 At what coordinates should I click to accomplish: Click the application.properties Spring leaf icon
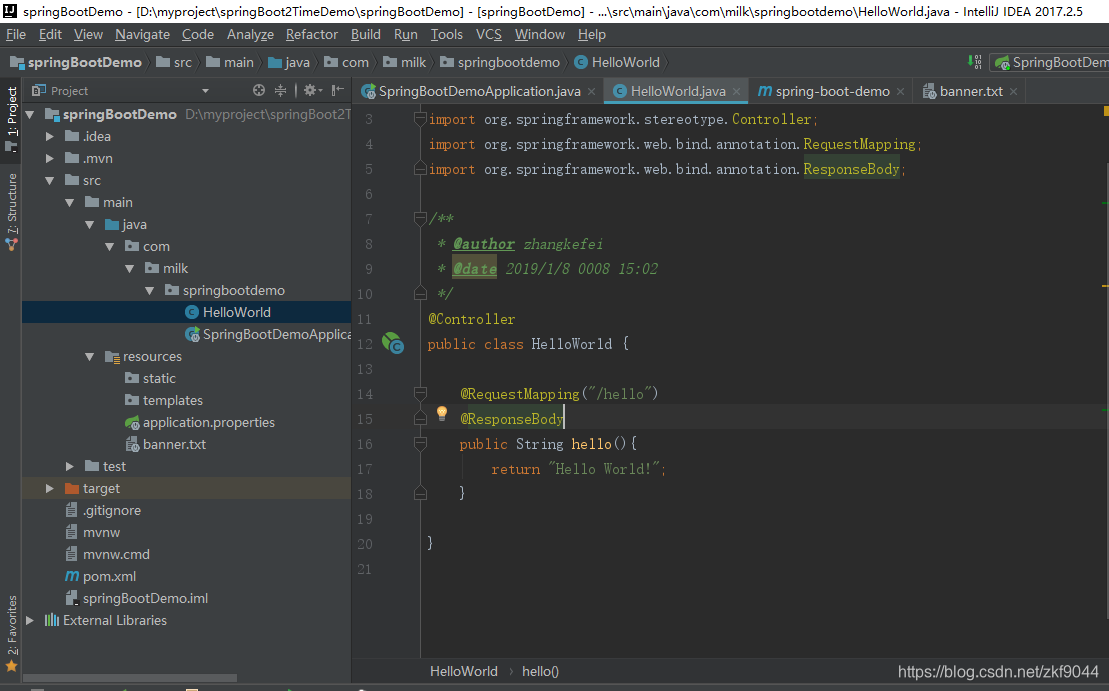132,422
